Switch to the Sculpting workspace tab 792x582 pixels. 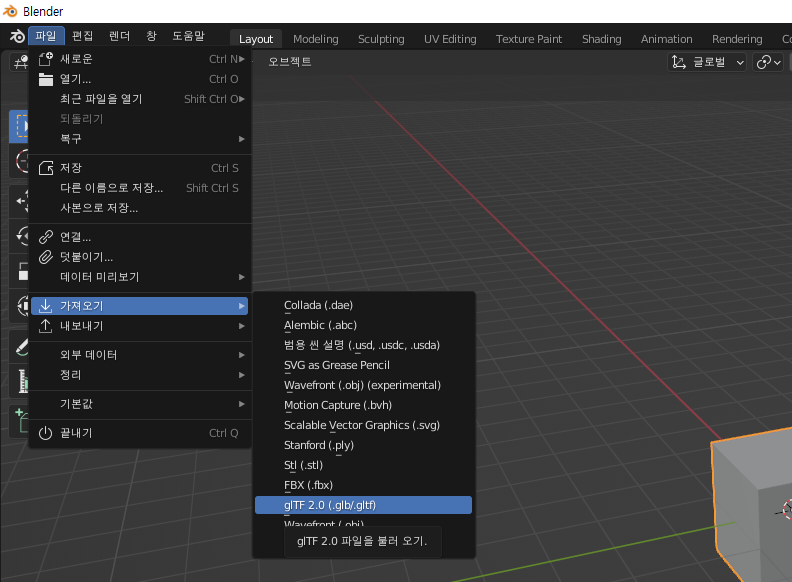click(381, 39)
